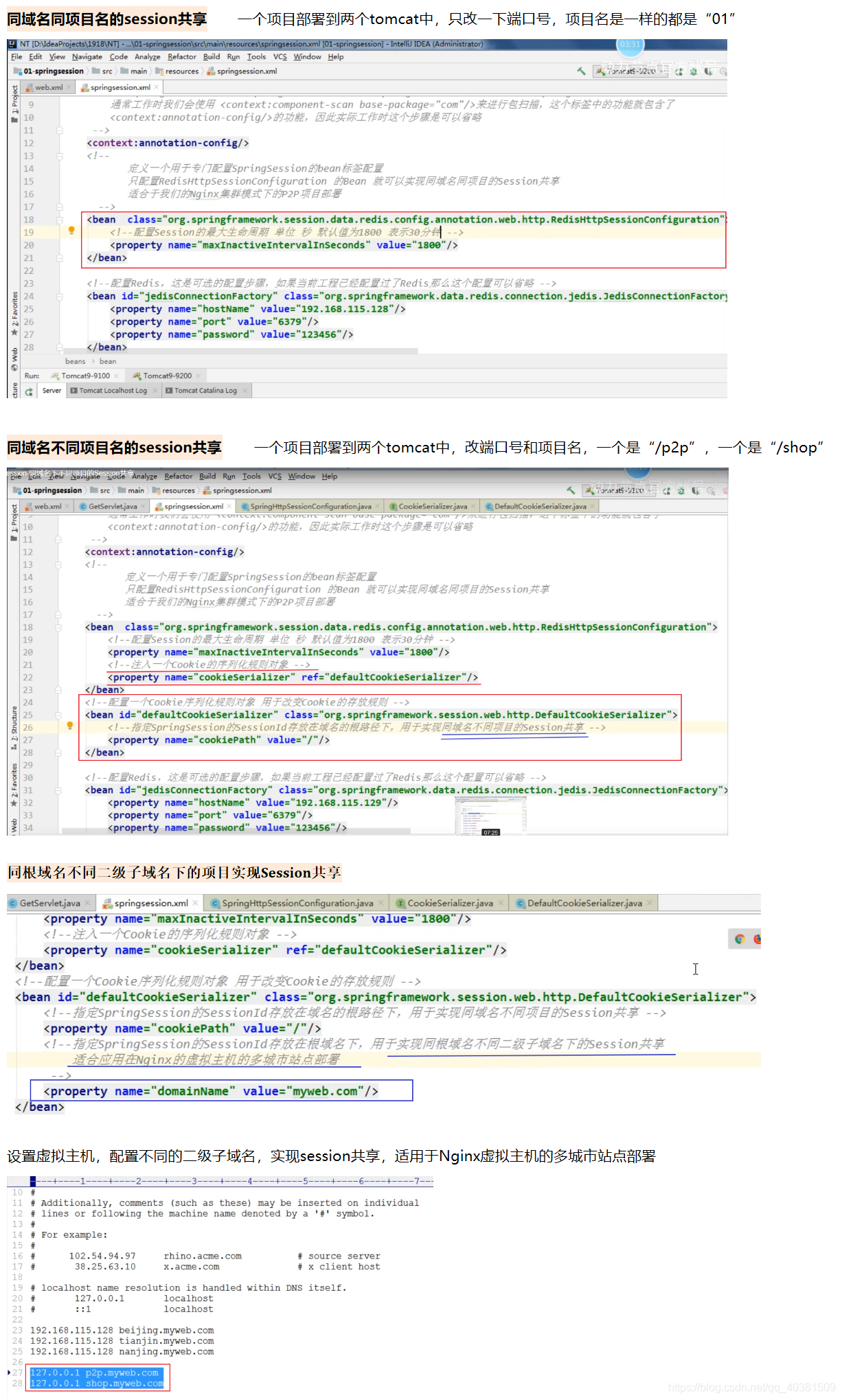Close DefaultCookieSerializer.java tab in third editor
The height and width of the screenshot is (1400, 842).
pyautogui.click(x=650, y=903)
